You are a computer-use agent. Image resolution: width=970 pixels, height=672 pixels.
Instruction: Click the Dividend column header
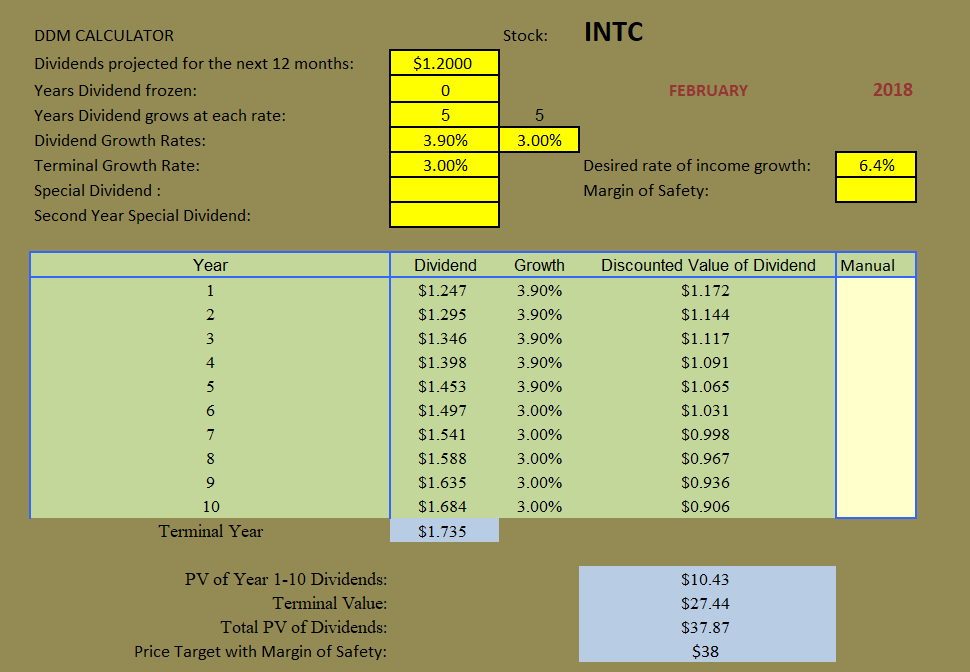(x=445, y=265)
